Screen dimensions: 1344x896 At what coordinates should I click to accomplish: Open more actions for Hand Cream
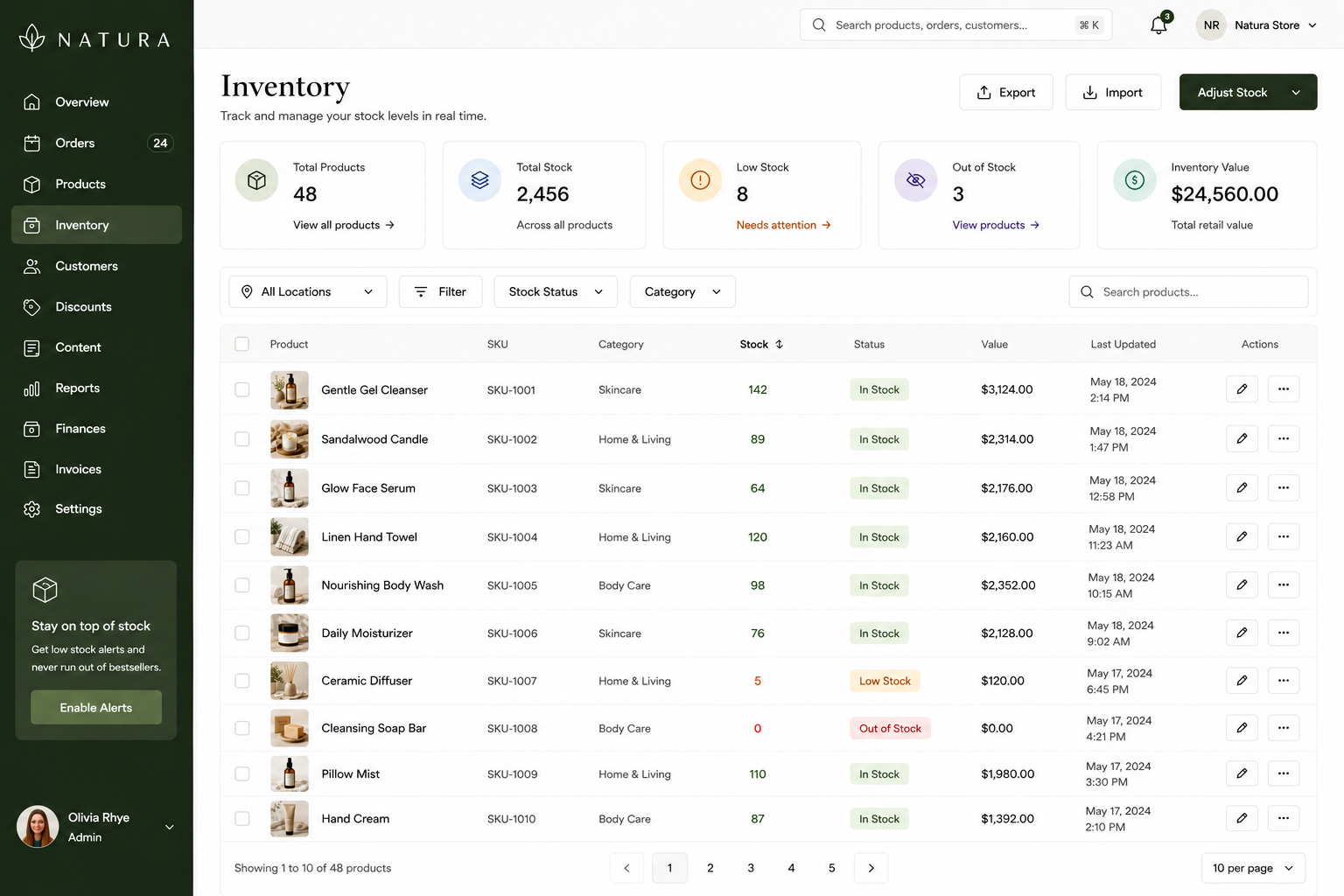[x=1284, y=818]
